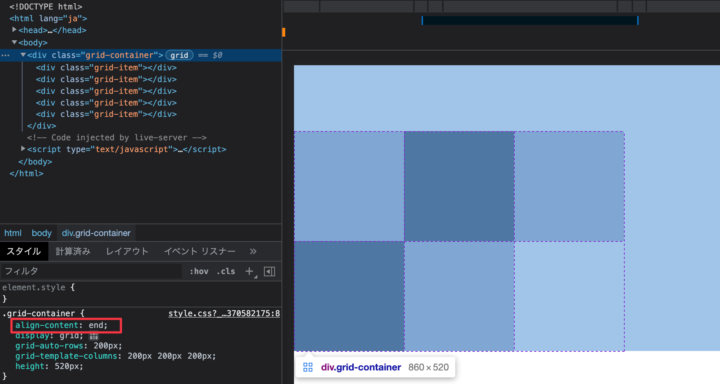Select html in the breadcrumb bar

coord(13,233)
